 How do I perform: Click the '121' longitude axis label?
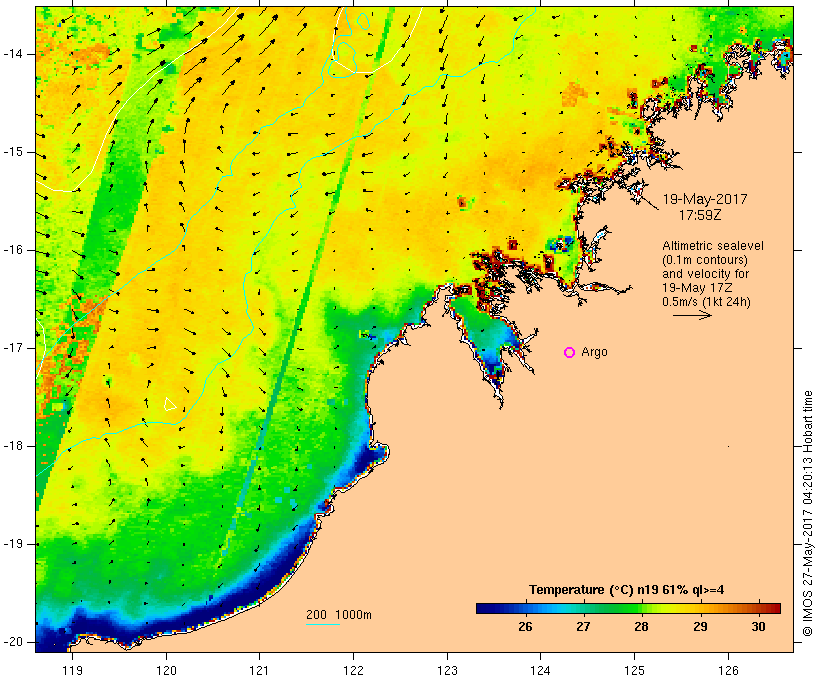259,670
